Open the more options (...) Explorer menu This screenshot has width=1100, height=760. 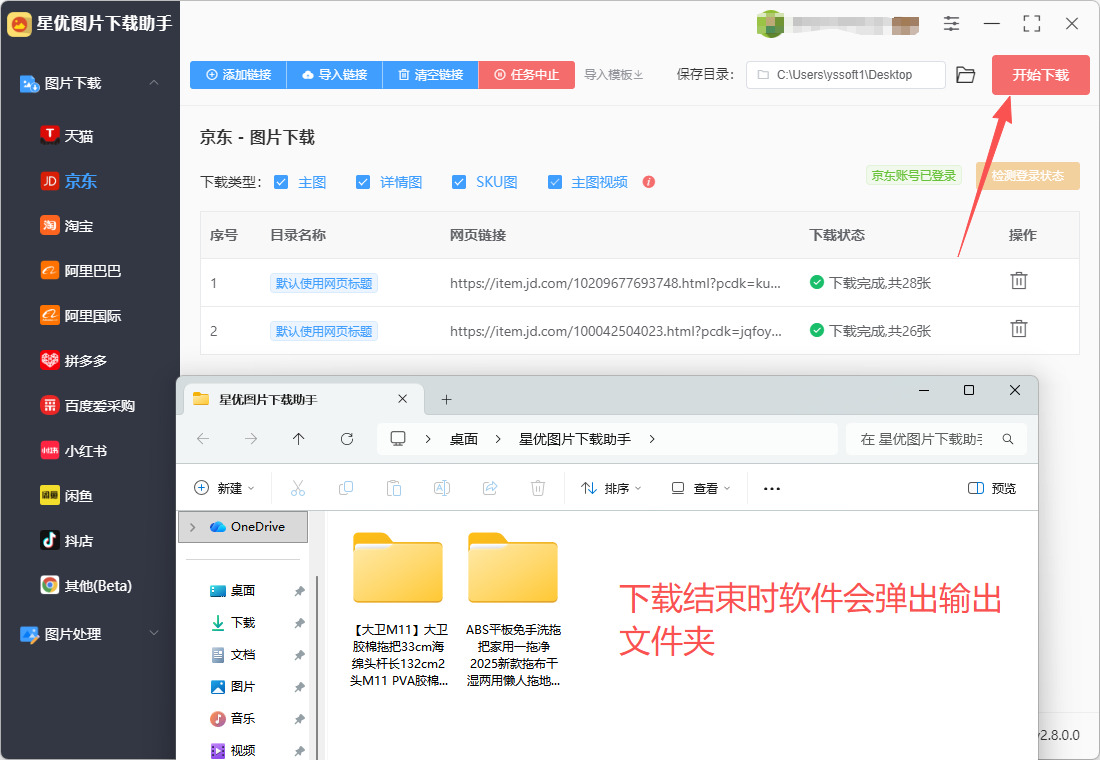point(772,488)
